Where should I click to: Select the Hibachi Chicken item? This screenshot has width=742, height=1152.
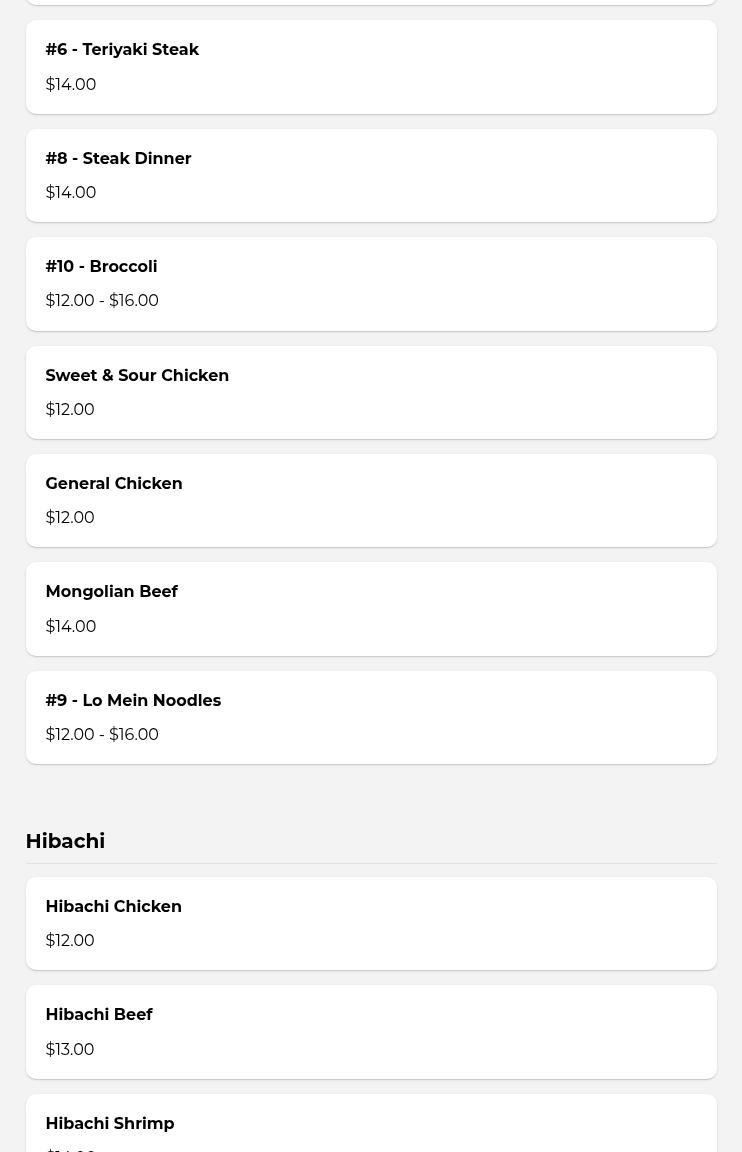click(113, 906)
